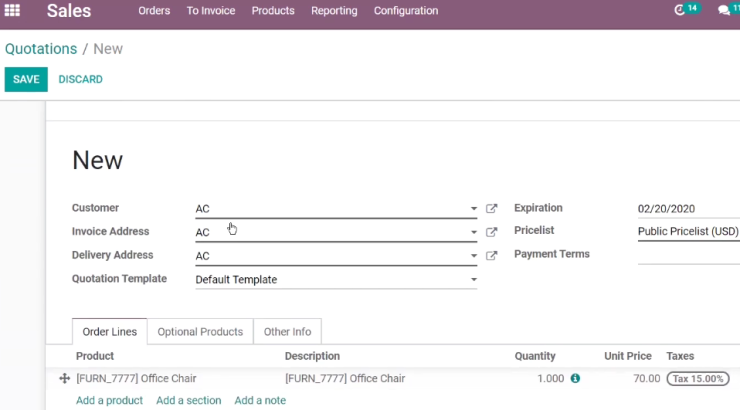Viewport: 740px width, 410px height.
Task: Open external link for Delivery Address
Action: coord(491,256)
